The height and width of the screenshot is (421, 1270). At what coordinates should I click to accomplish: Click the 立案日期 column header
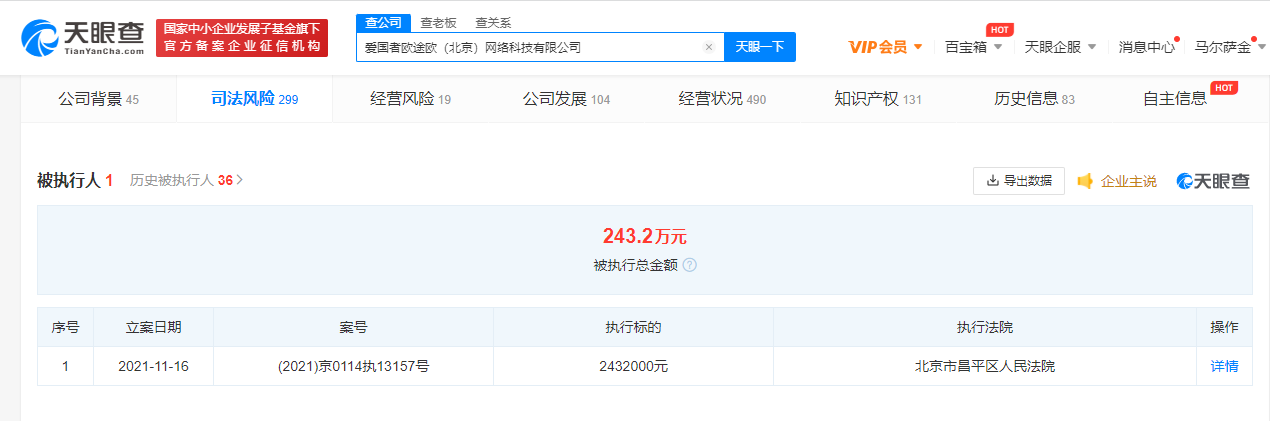coord(153,328)
